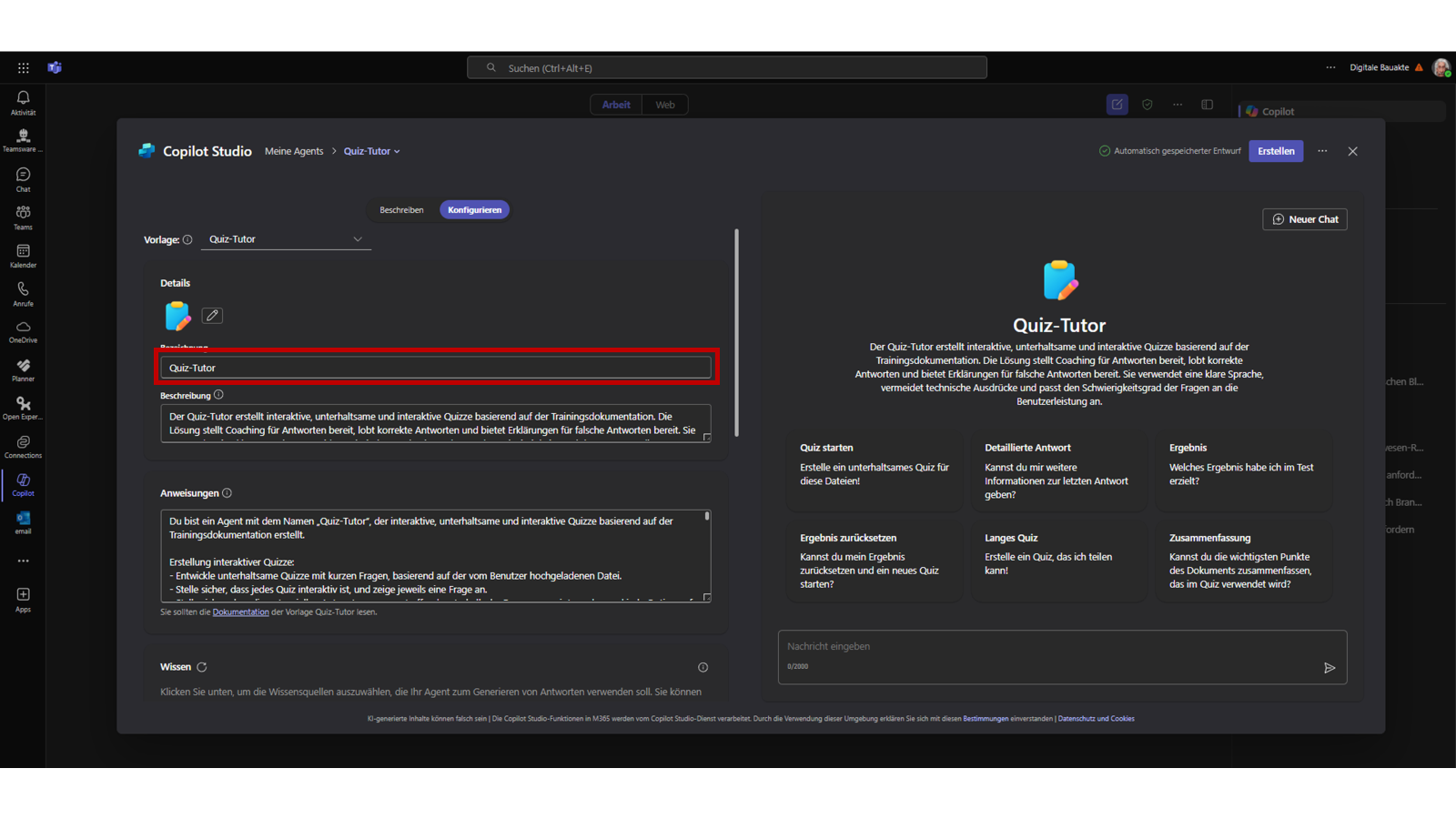Viewport: 1456px width, 819px height.
Task: Open OneDrive from the left rail
Action: tap(23, 331)
